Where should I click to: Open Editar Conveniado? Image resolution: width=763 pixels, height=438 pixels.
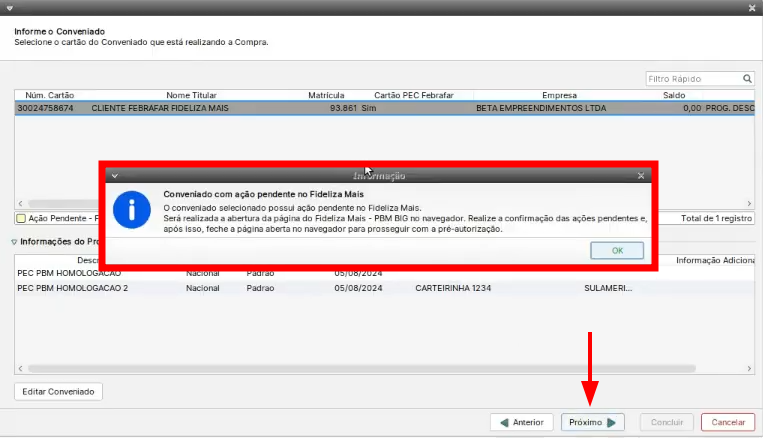coord(58,391)
